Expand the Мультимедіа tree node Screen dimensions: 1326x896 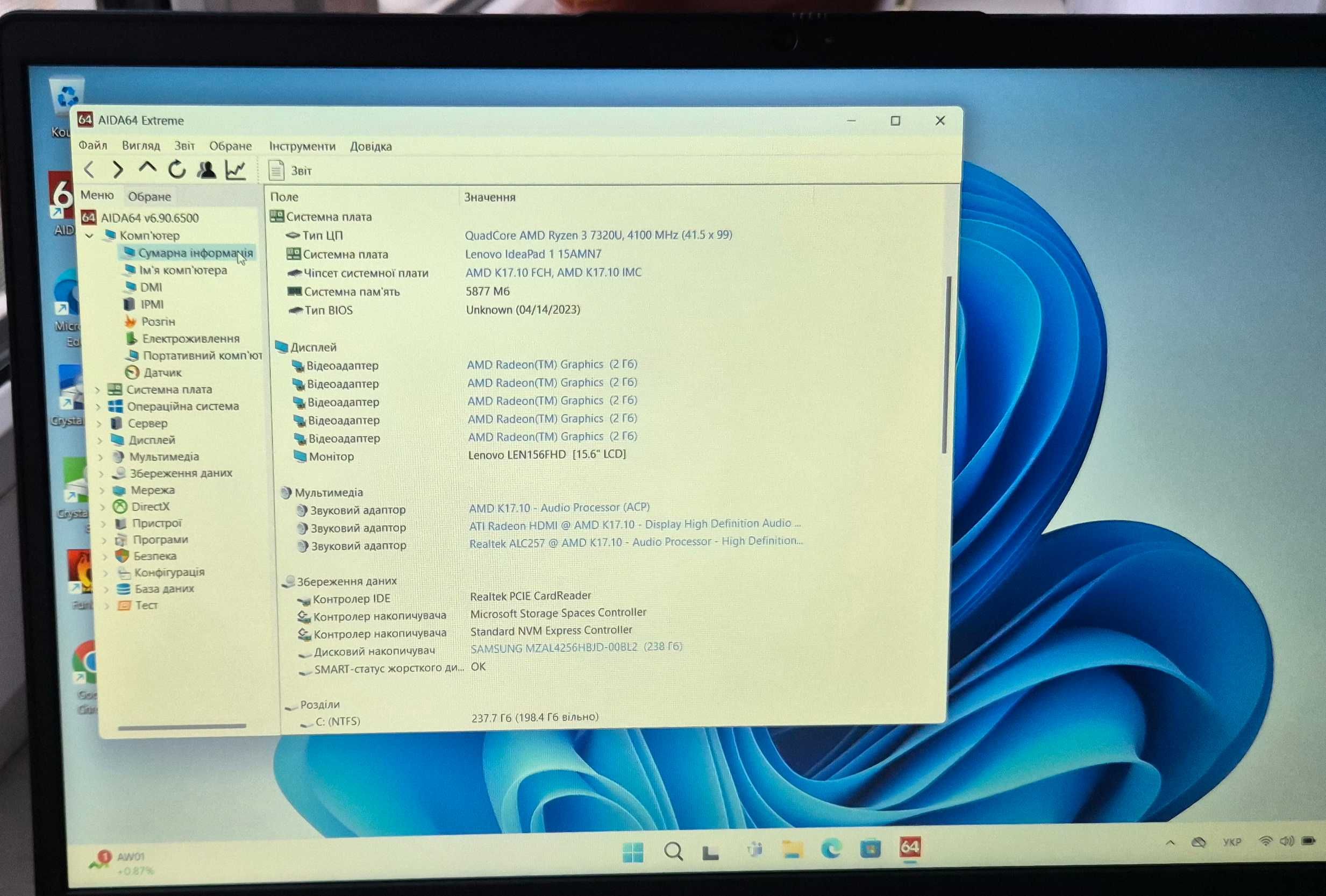coord(101,457)
